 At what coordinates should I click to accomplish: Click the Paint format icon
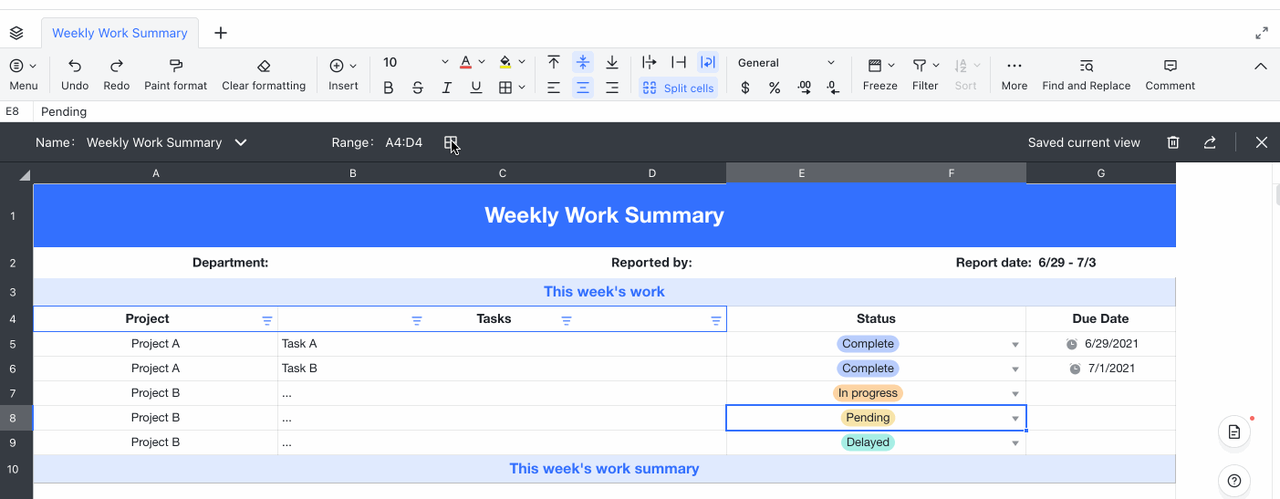[176, 66]
